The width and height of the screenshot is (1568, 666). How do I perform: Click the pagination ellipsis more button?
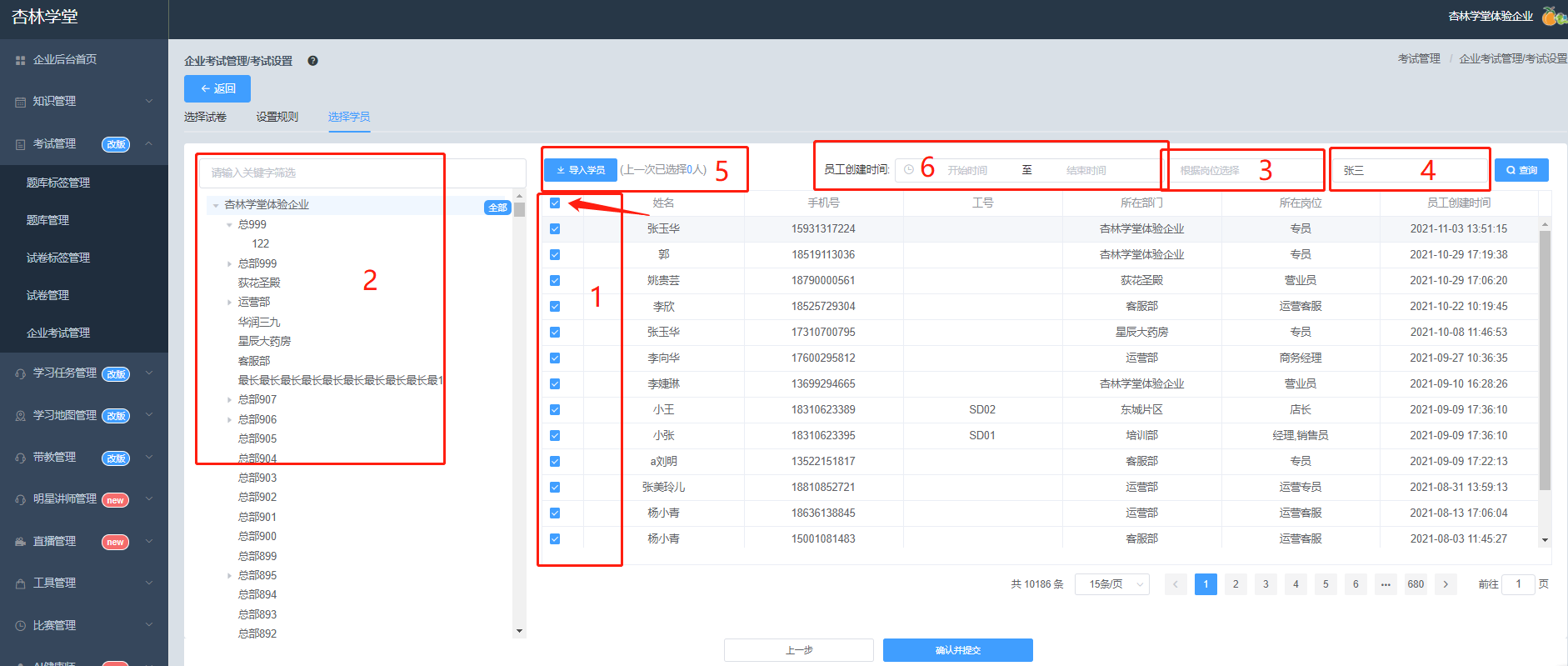click(1386, 584)
